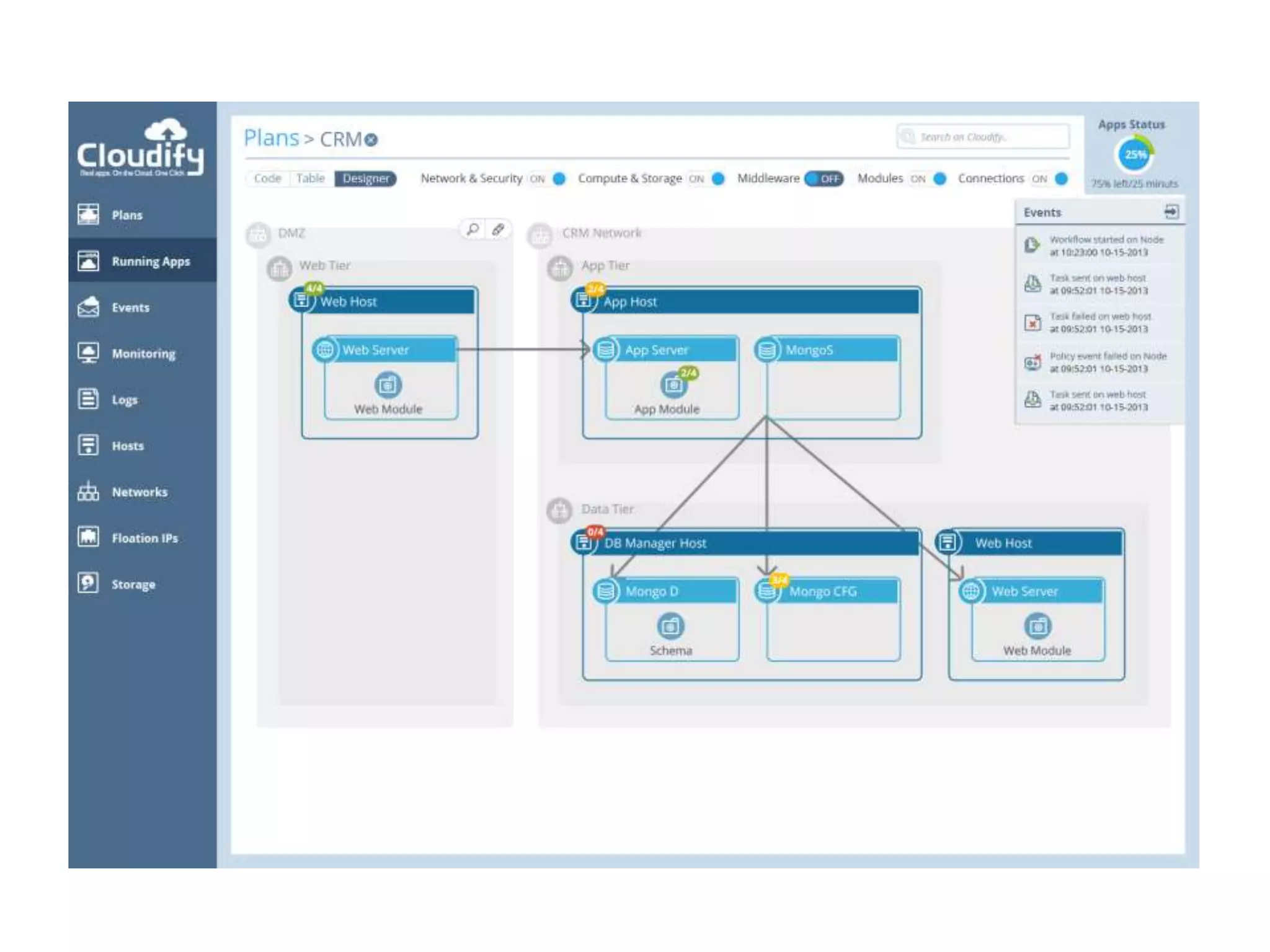Open the Logs sidebar icon

[88, 399]
